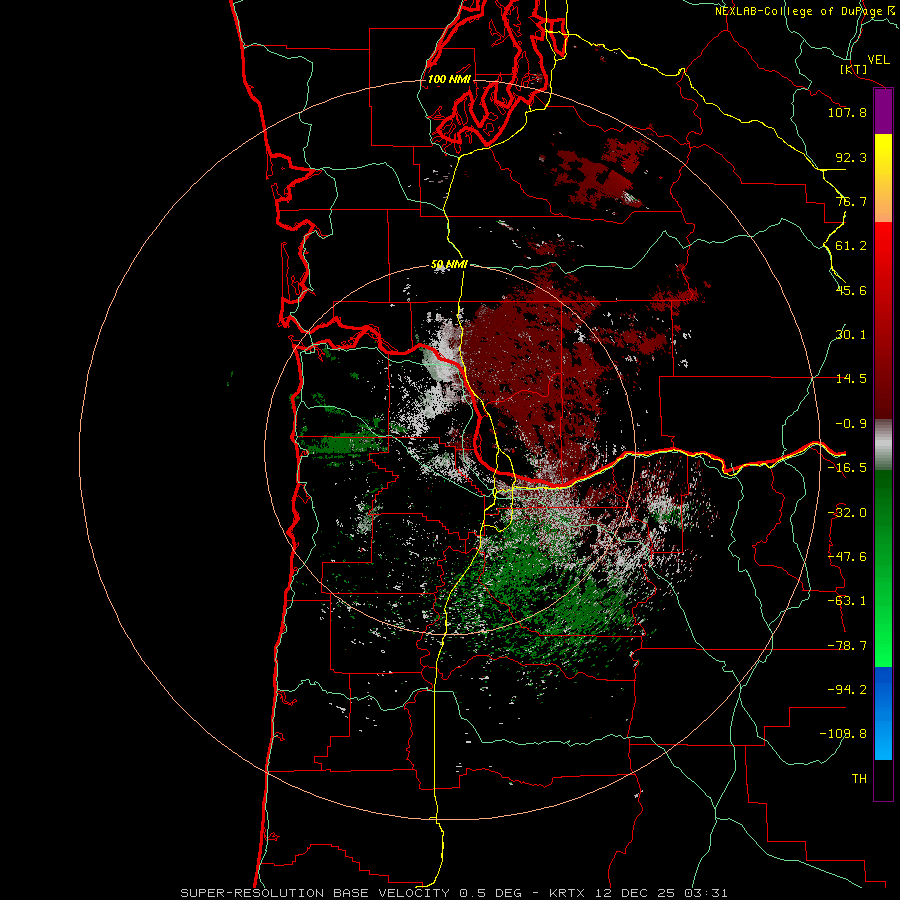The width and height of the screenshot is (900, 900).
Task: Click the [KT] units label
Action: (854, 69)
